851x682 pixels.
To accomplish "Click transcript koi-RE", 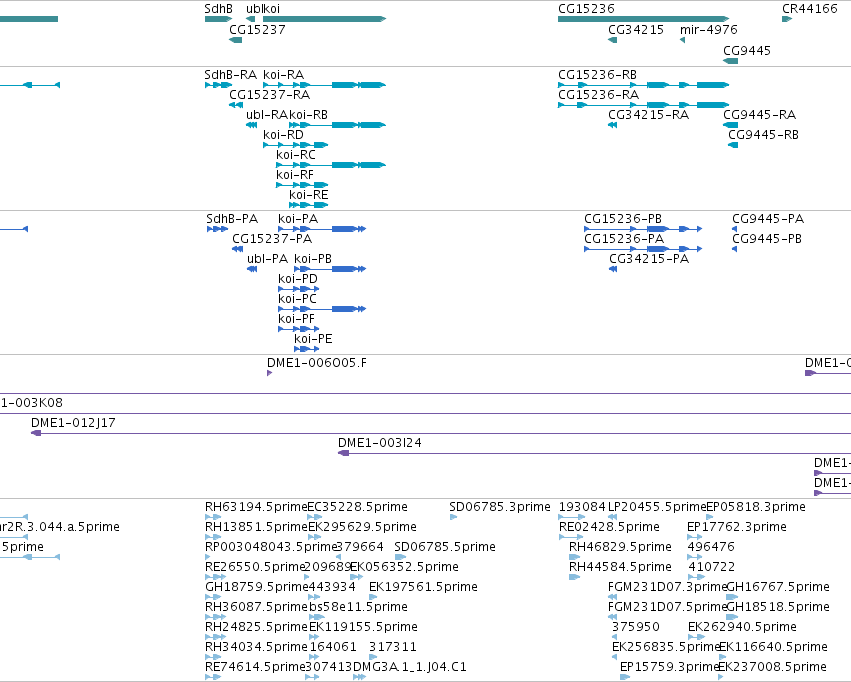I will tap(309, 195).
